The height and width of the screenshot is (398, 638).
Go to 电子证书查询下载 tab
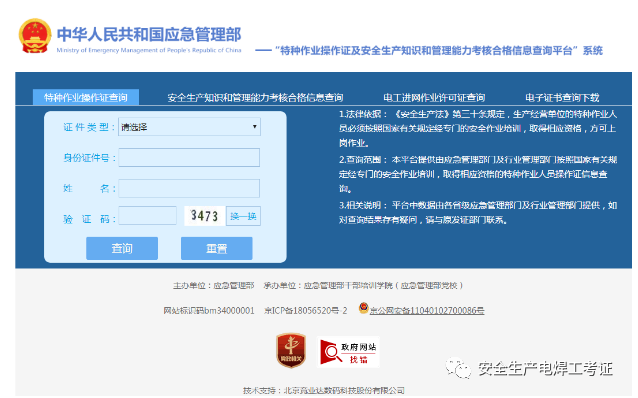pyautogui.click(x=562, y=98)
